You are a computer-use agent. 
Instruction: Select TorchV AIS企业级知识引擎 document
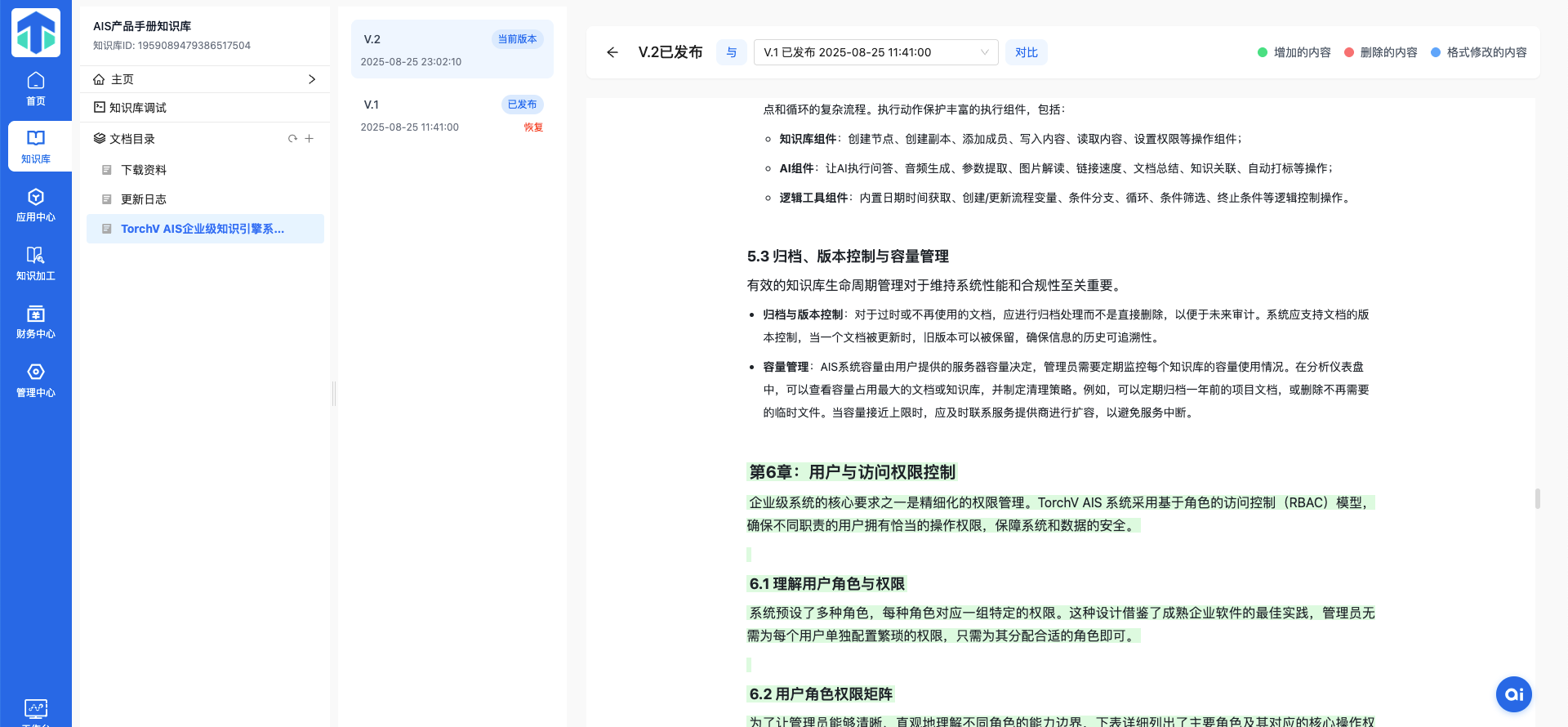click(x=205, y=229)
